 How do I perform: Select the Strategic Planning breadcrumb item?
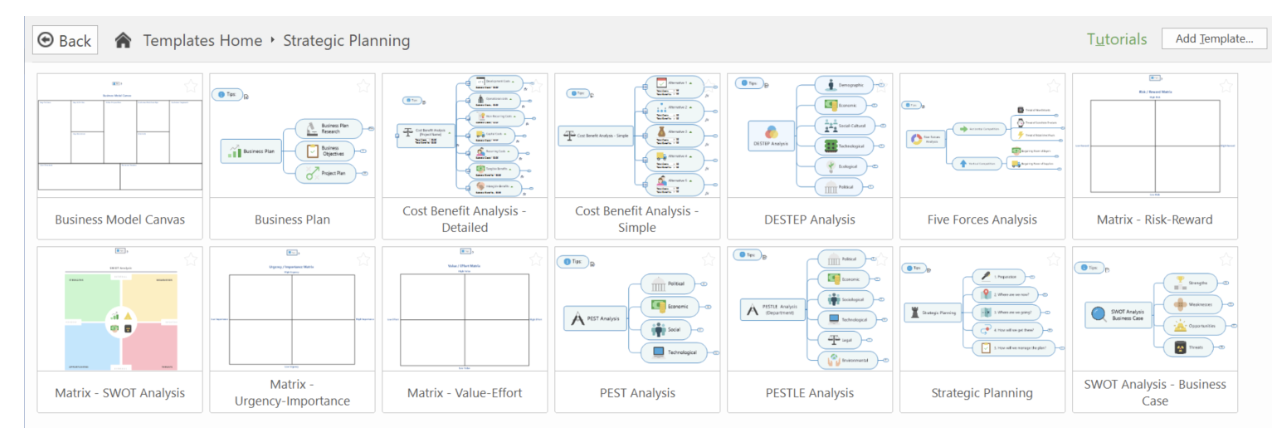346,41
